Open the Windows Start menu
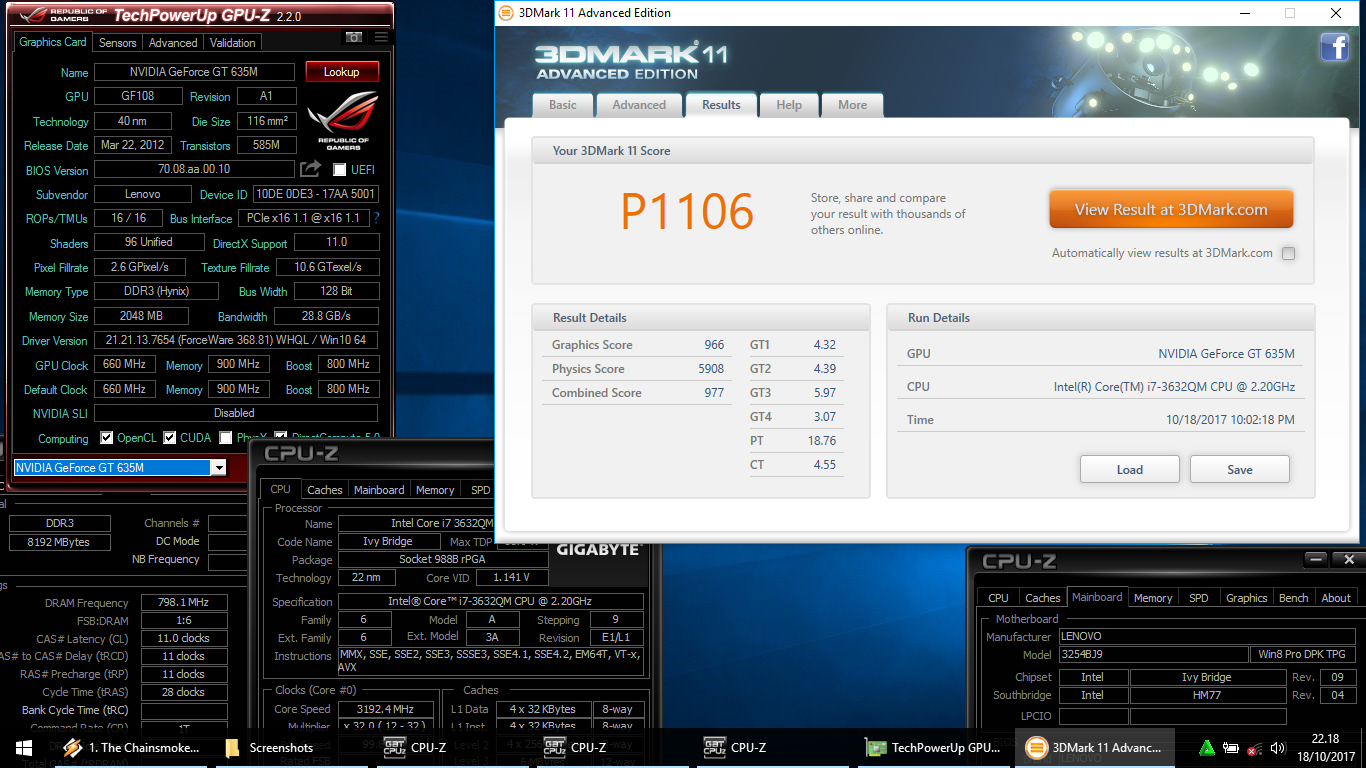This screenshot has width=1366, height=768. point(22,747)
